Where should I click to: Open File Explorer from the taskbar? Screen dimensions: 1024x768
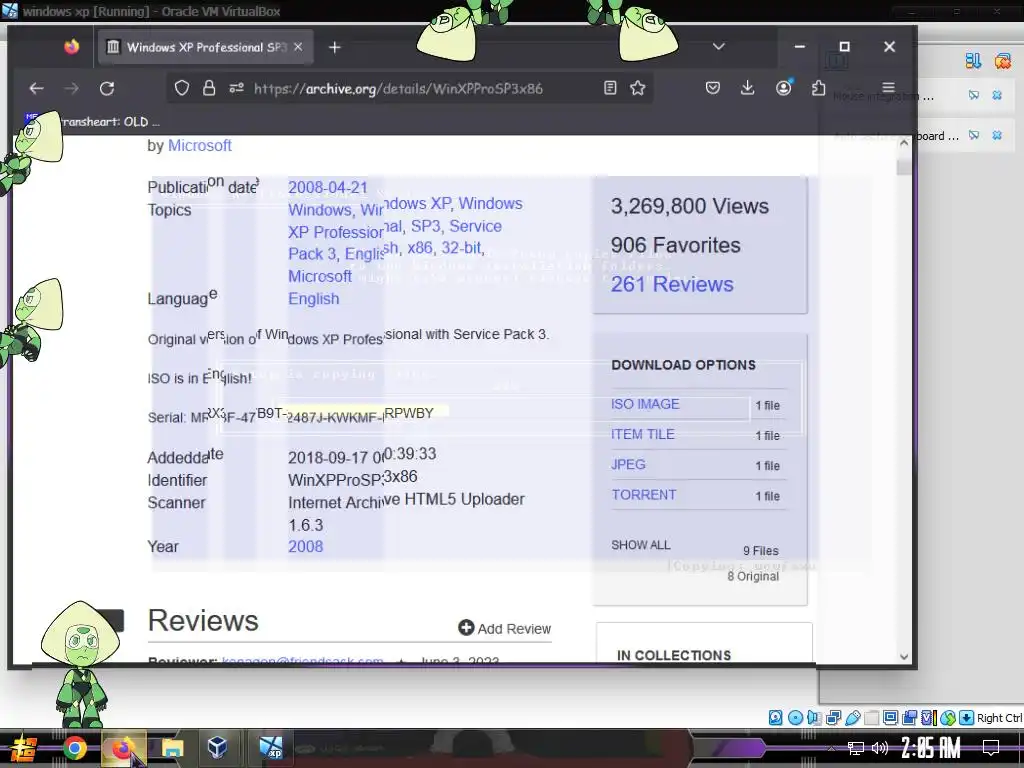pos(172,748)
